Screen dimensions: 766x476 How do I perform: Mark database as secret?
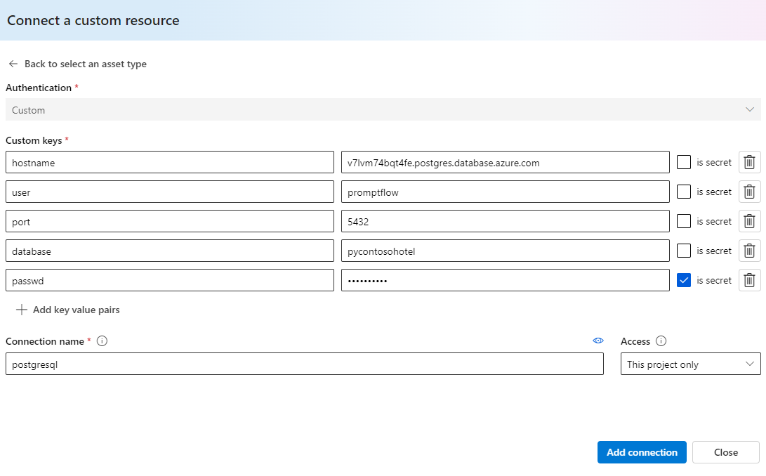(683, 251)
